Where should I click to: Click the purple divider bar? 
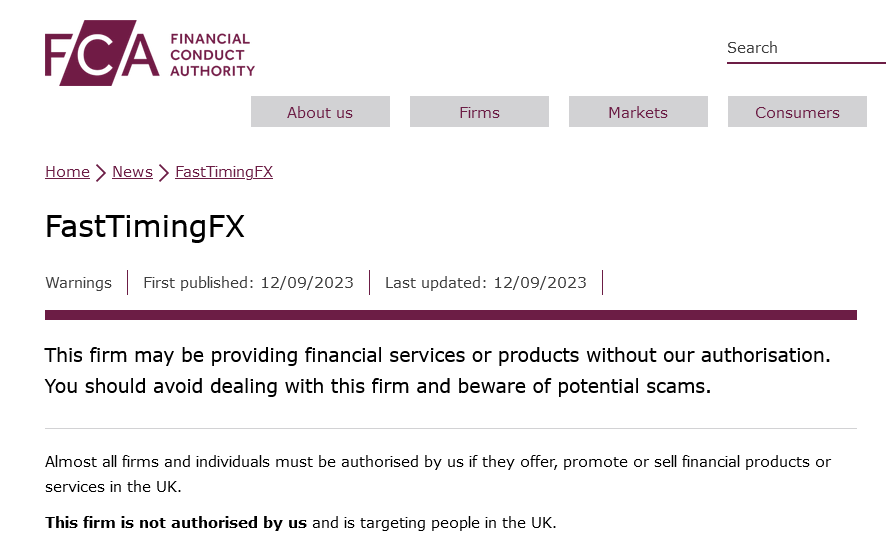[451, 315]
